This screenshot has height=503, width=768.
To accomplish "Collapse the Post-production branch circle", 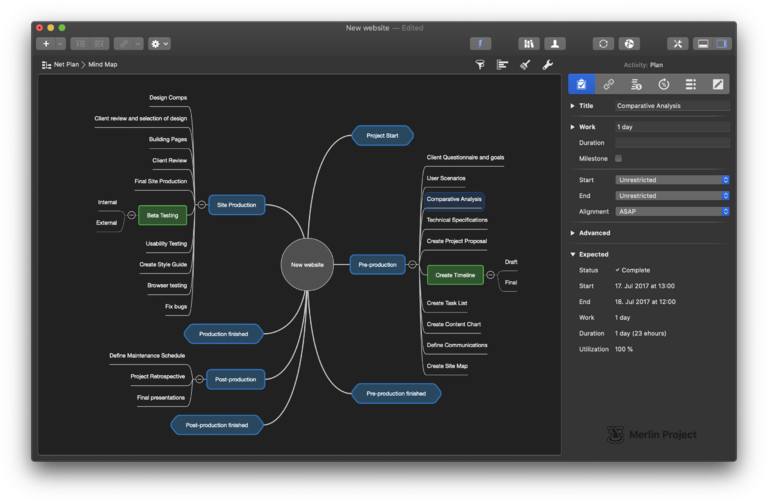I will (x=199, y=379).
